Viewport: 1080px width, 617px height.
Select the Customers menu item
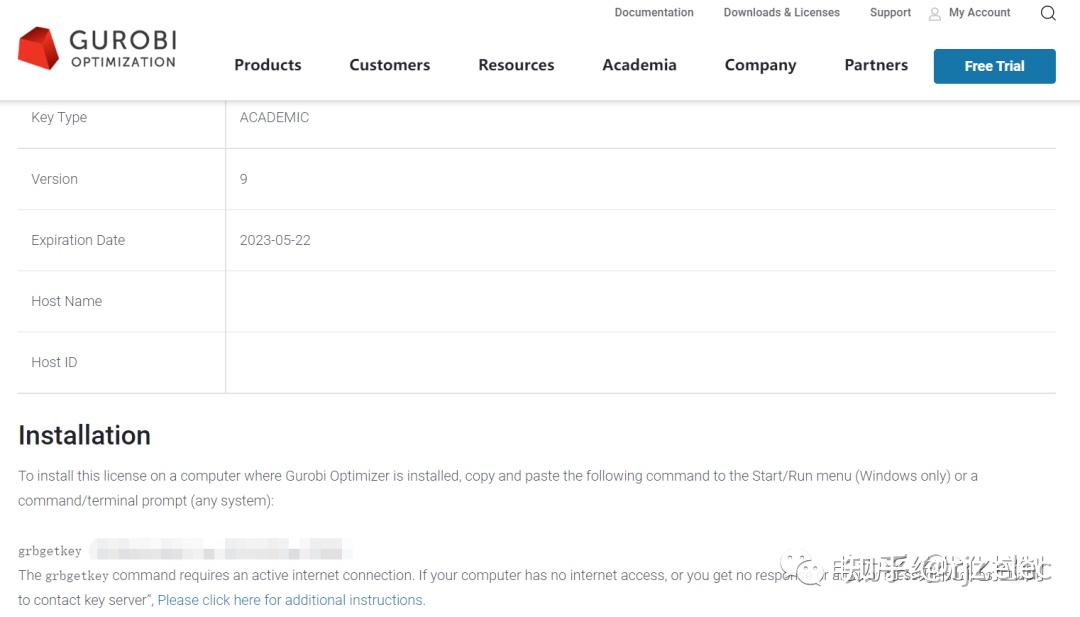click(389, 65)
